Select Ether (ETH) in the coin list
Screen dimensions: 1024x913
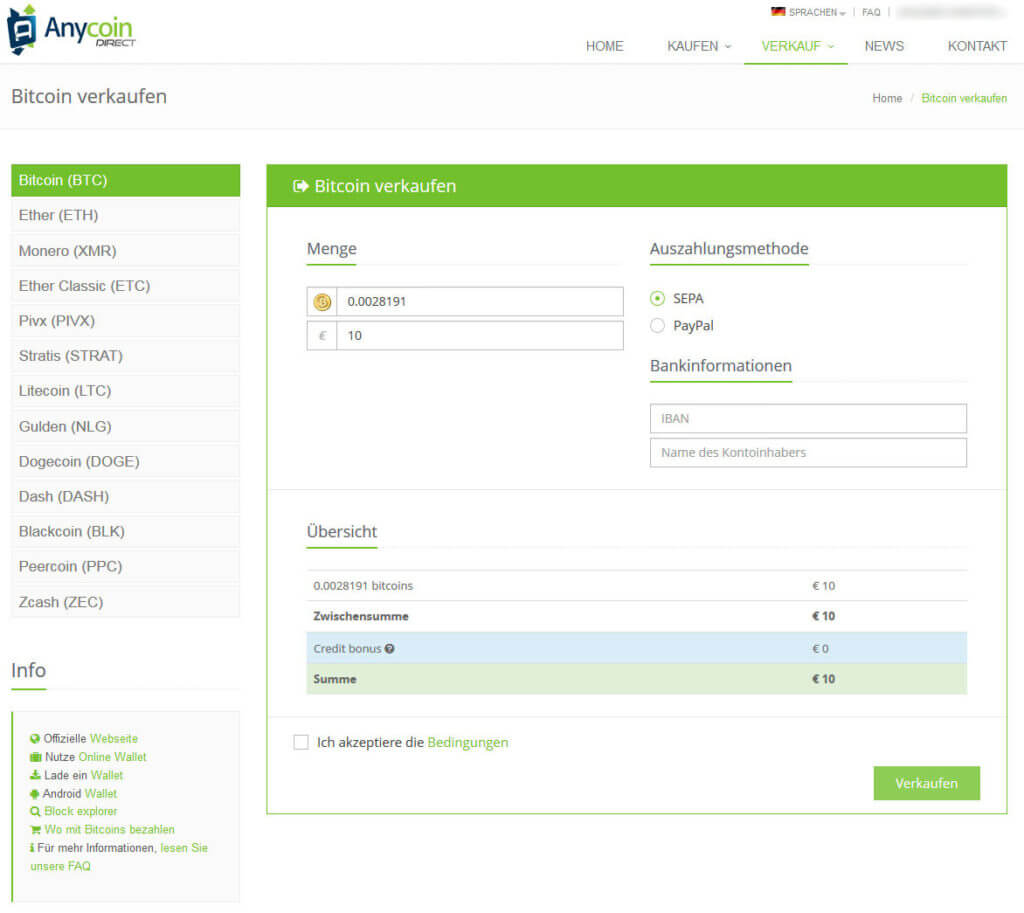click(x=125, y=216)
